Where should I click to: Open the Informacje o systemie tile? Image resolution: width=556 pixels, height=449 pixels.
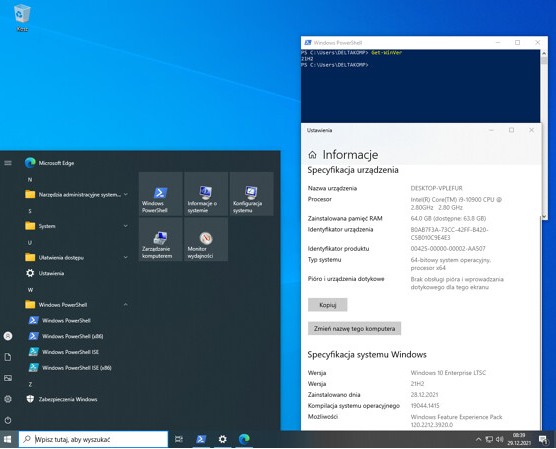(x=206, y=194)
